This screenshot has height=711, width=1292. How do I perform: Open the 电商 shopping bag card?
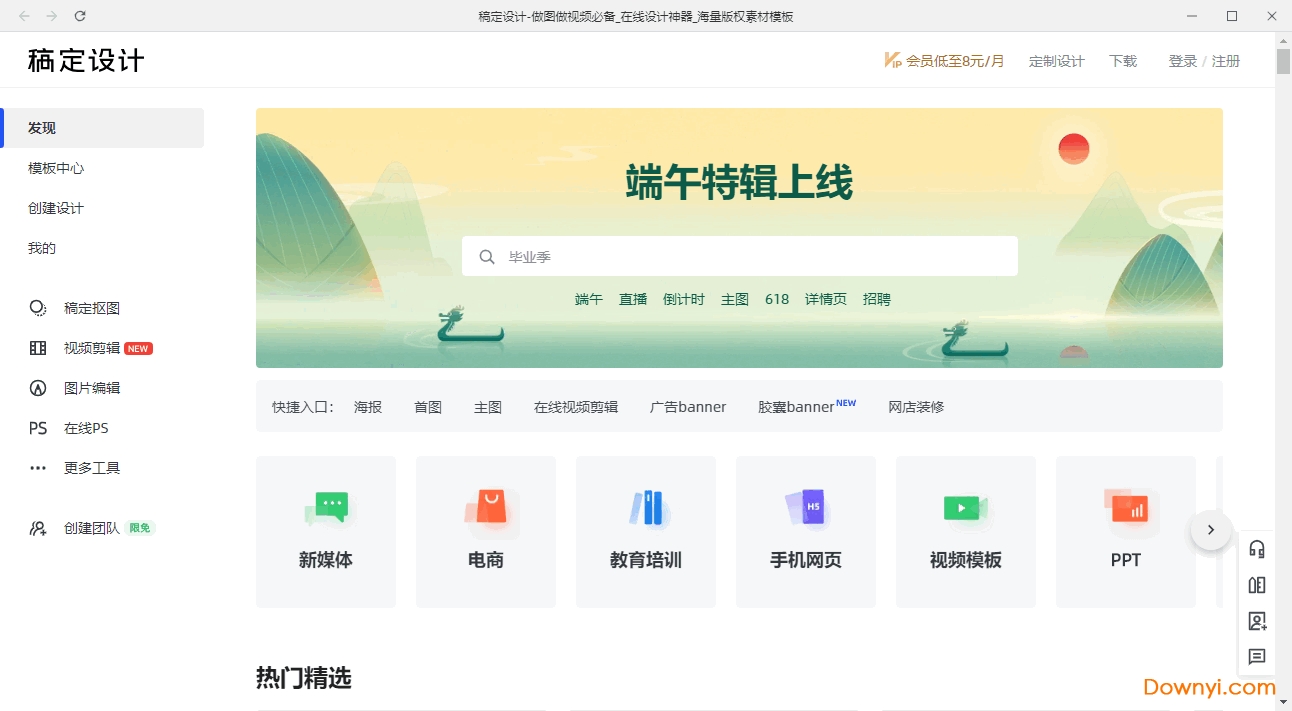pos(486,531)
